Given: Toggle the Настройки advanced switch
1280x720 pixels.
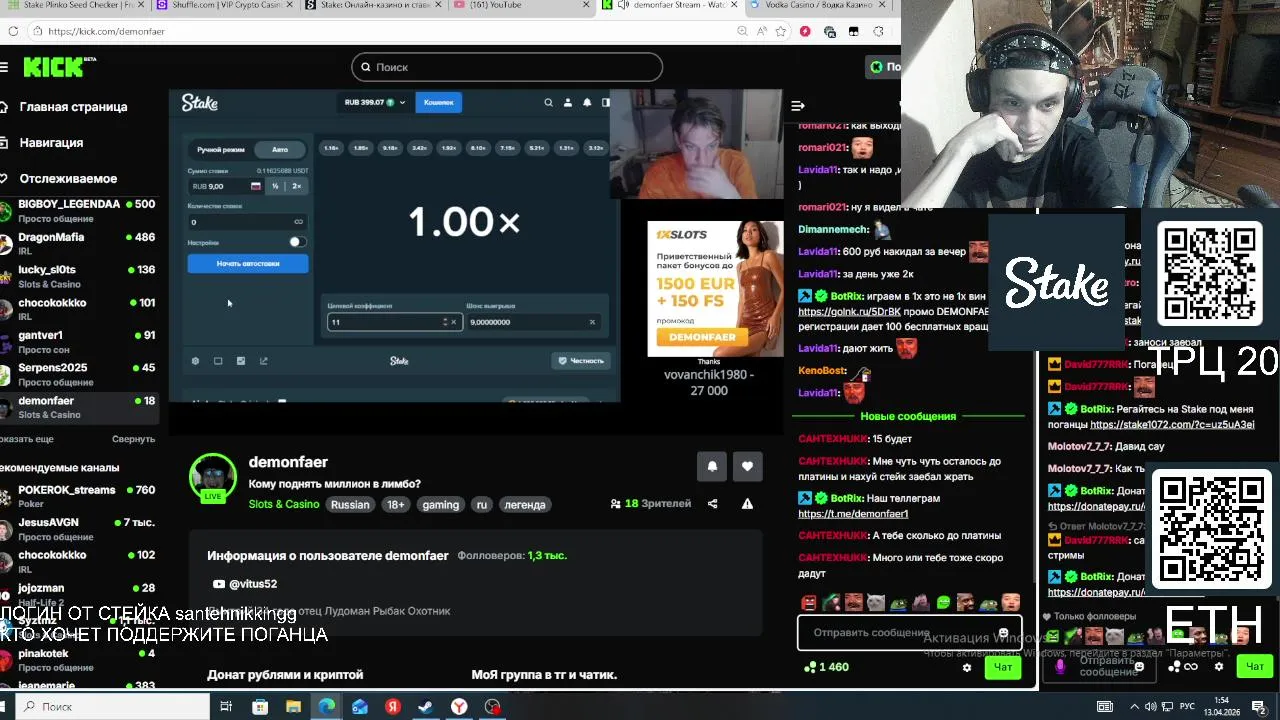Looking at the screenshot, I should coord(296,242).
